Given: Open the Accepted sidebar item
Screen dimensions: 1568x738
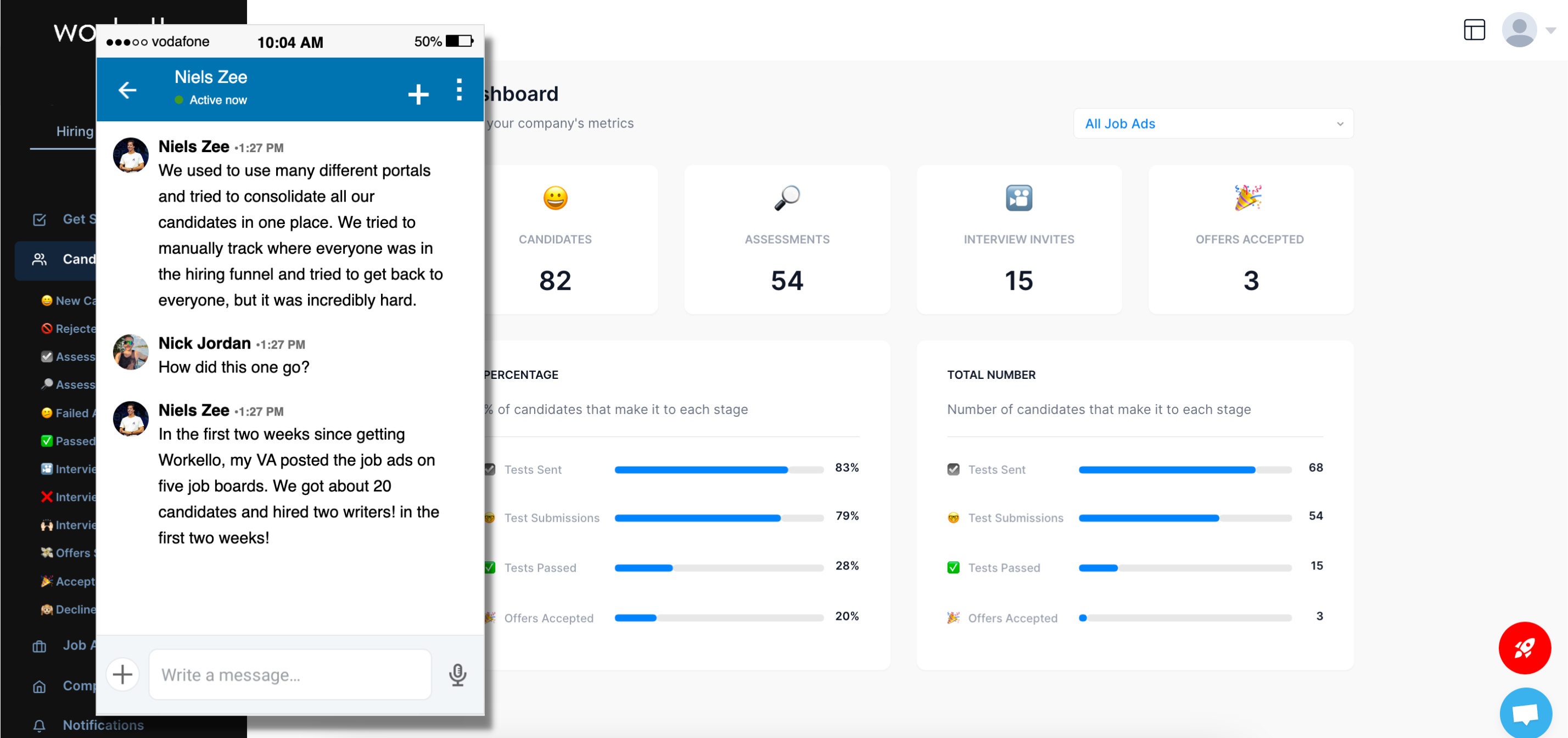Looking at the screenshot, I should [x=68, y=582].
